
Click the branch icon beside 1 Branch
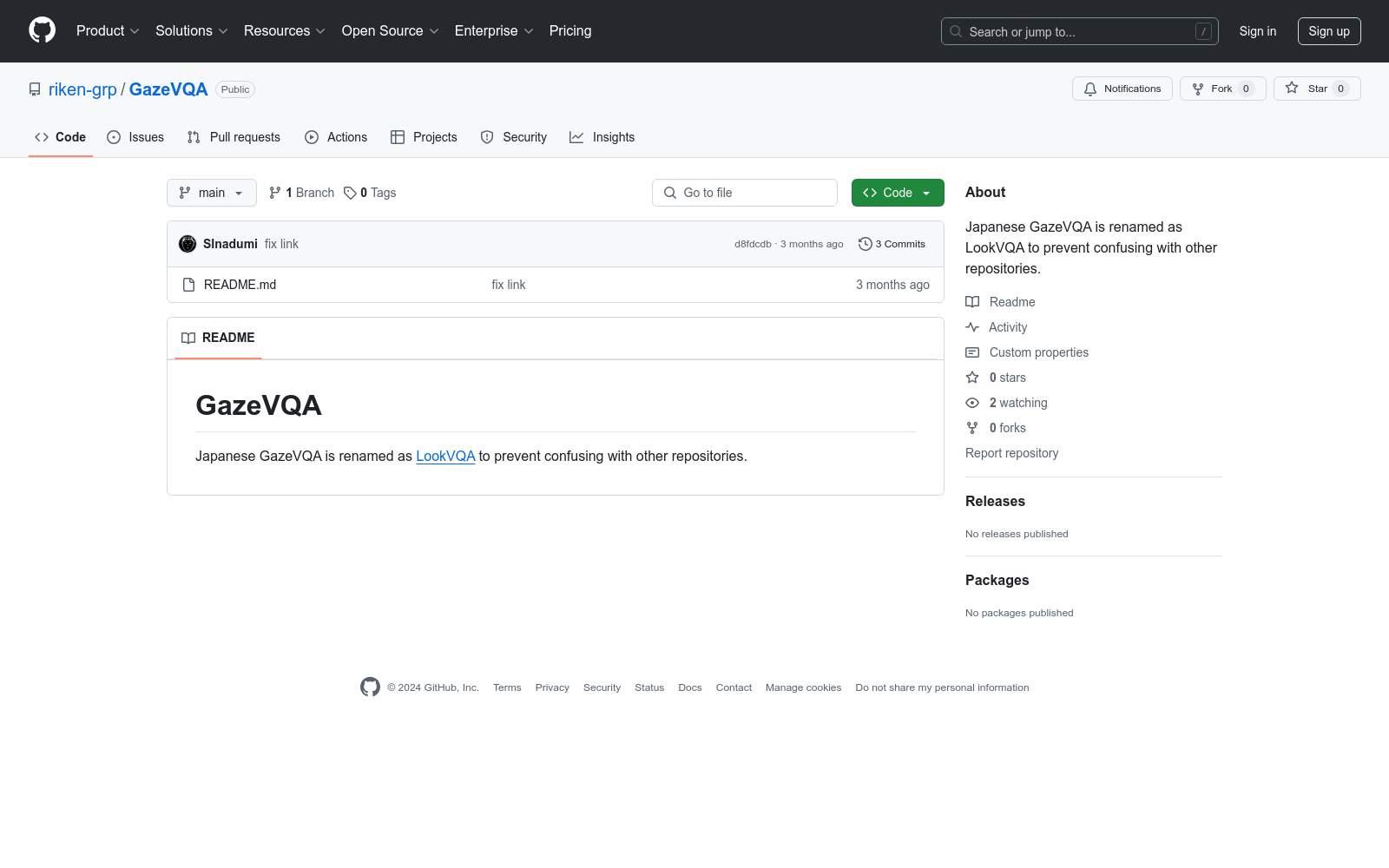[275, 193]
